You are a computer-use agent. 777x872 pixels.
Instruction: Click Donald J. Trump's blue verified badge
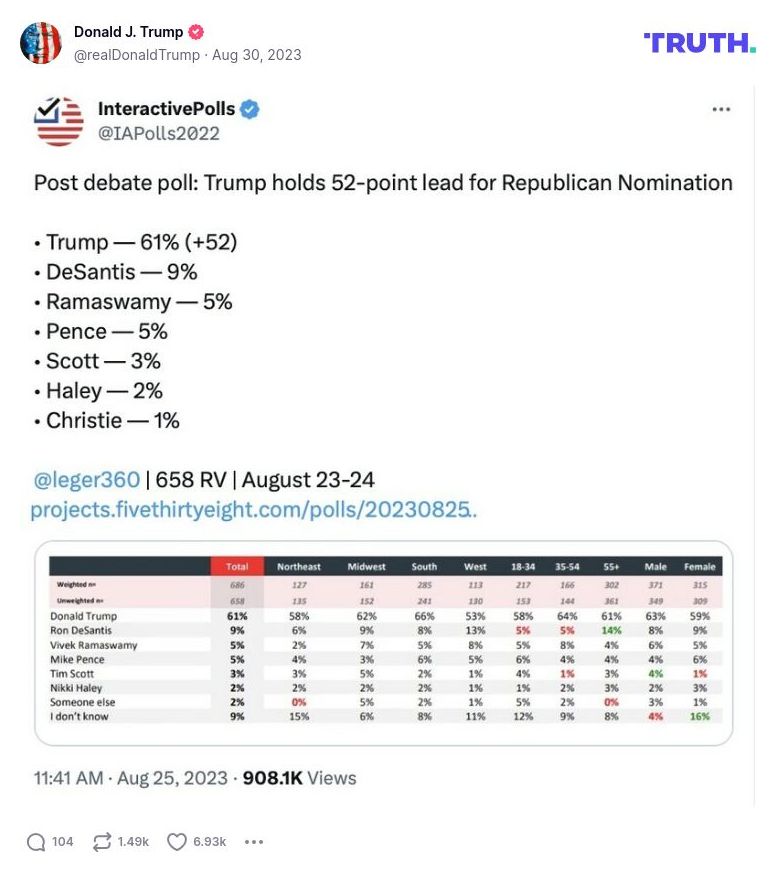tap(194, 31)
